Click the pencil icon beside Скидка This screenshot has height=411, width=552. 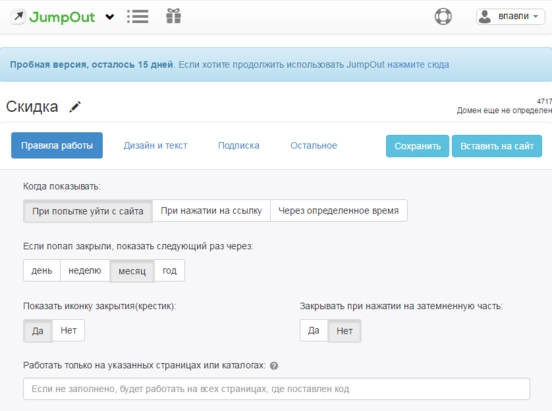point(75,107)
